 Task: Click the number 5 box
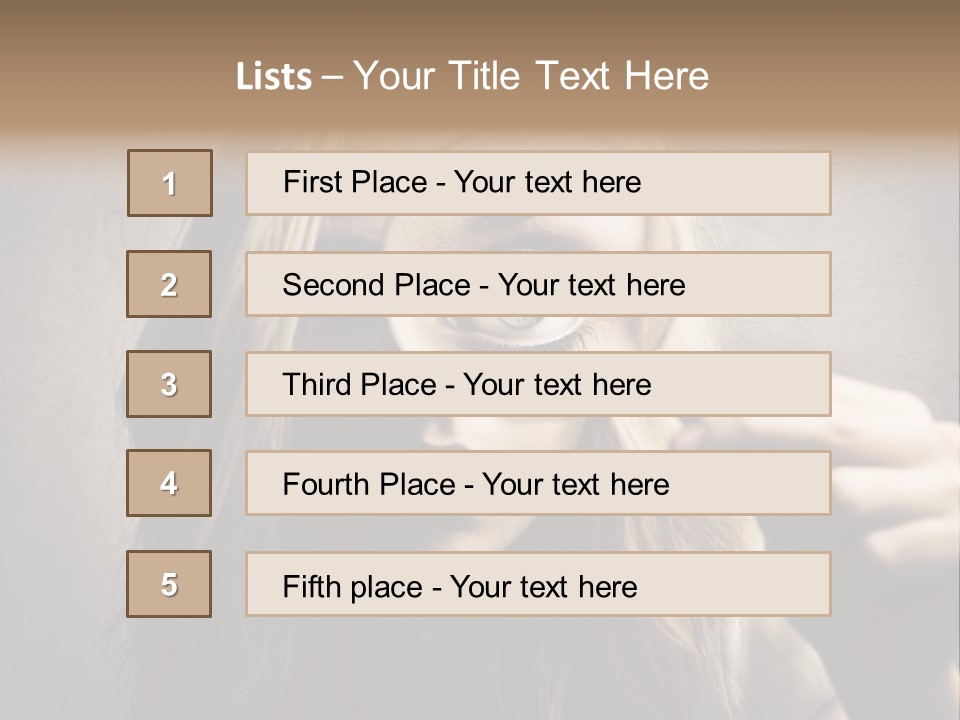[169, 584]
